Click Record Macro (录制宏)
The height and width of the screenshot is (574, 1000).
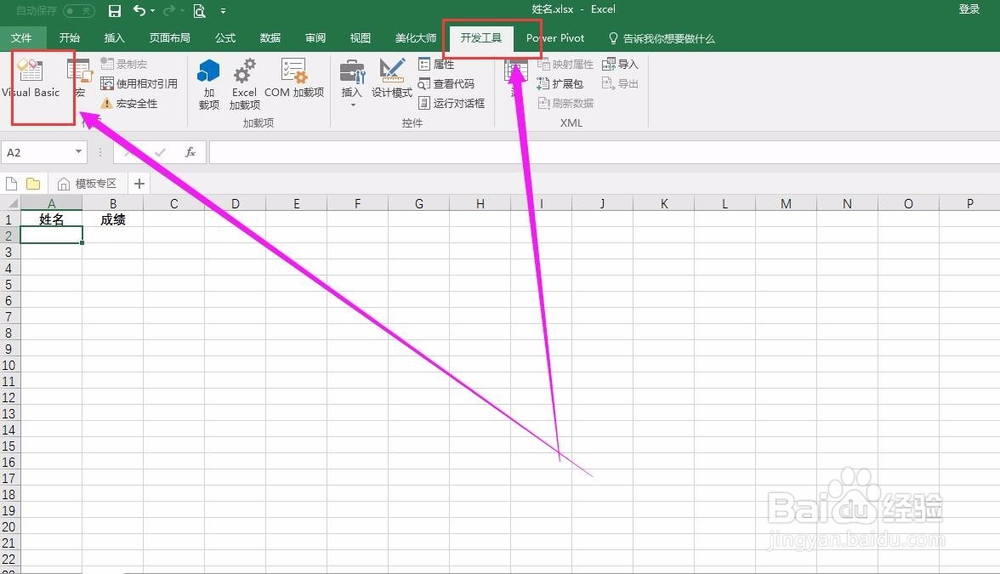click(124, 64)
